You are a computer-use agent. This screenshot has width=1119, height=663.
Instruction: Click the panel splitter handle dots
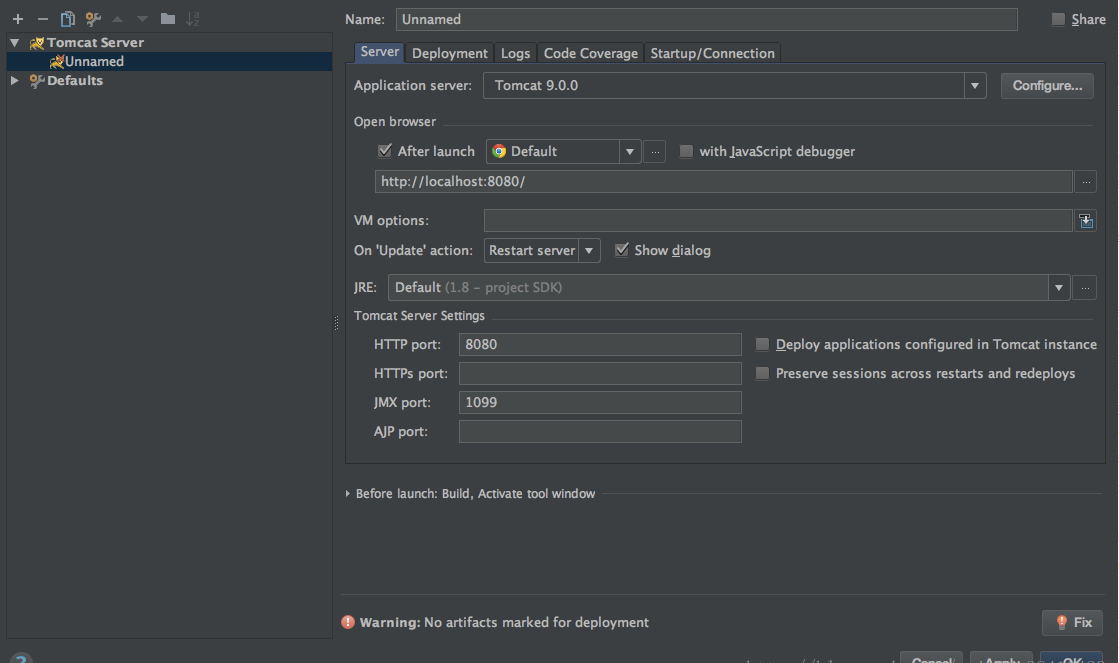click(x=336, y=323)
